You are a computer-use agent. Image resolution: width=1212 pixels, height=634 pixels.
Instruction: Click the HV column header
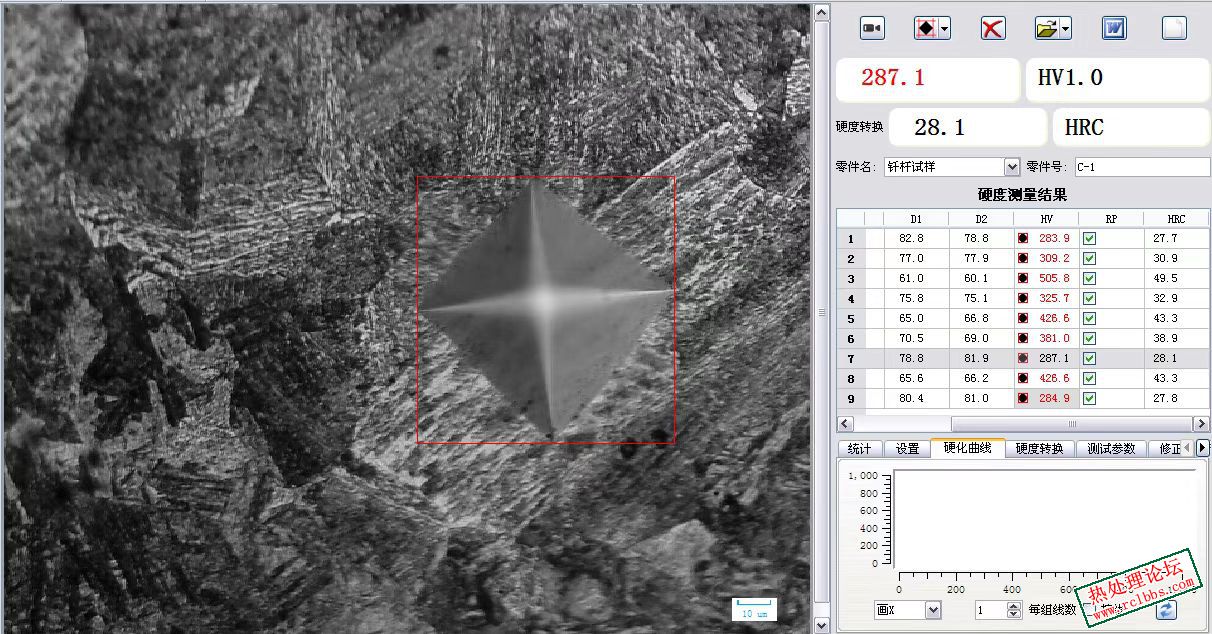(x=1046, y=218)
